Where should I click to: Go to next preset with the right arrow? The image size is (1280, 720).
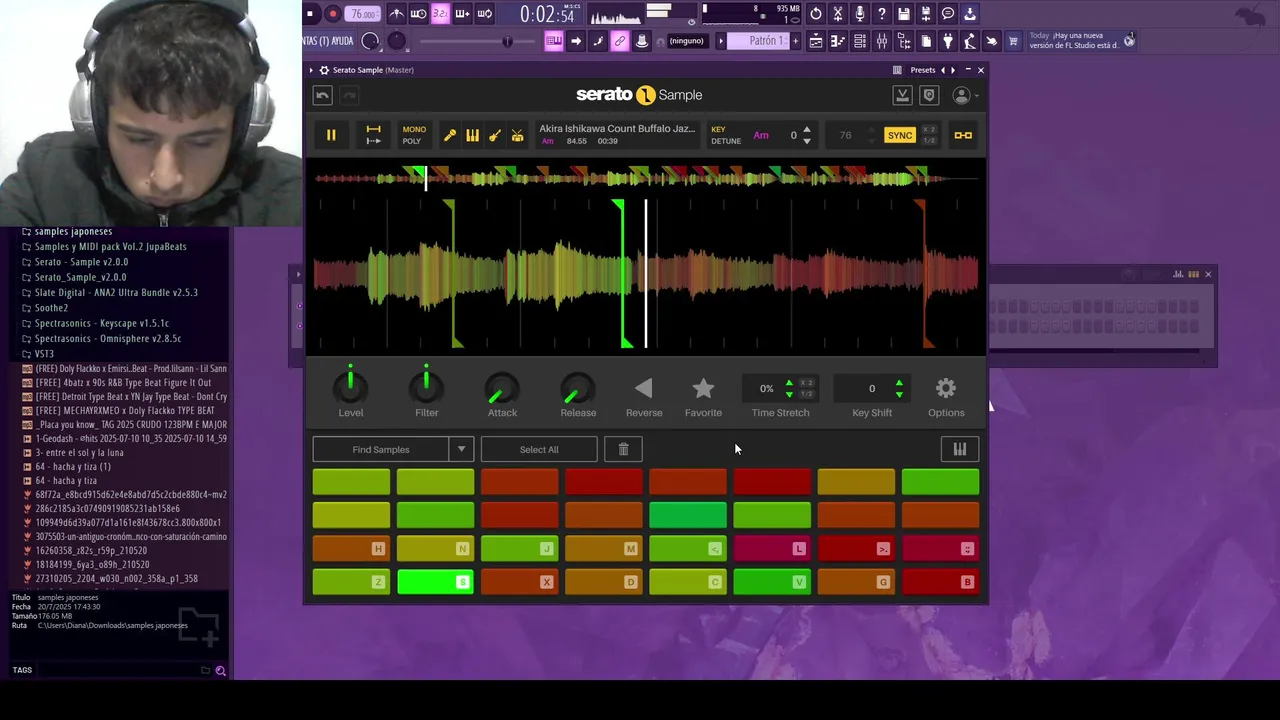(x=953, y=70)
